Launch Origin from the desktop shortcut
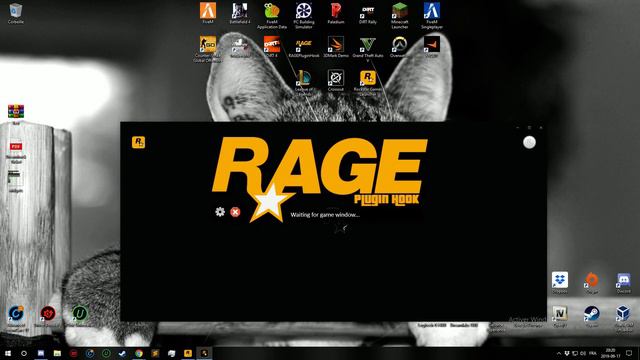The width and height of the screenshot is (640, 360). pyautogui.click(x=591, y=282)
